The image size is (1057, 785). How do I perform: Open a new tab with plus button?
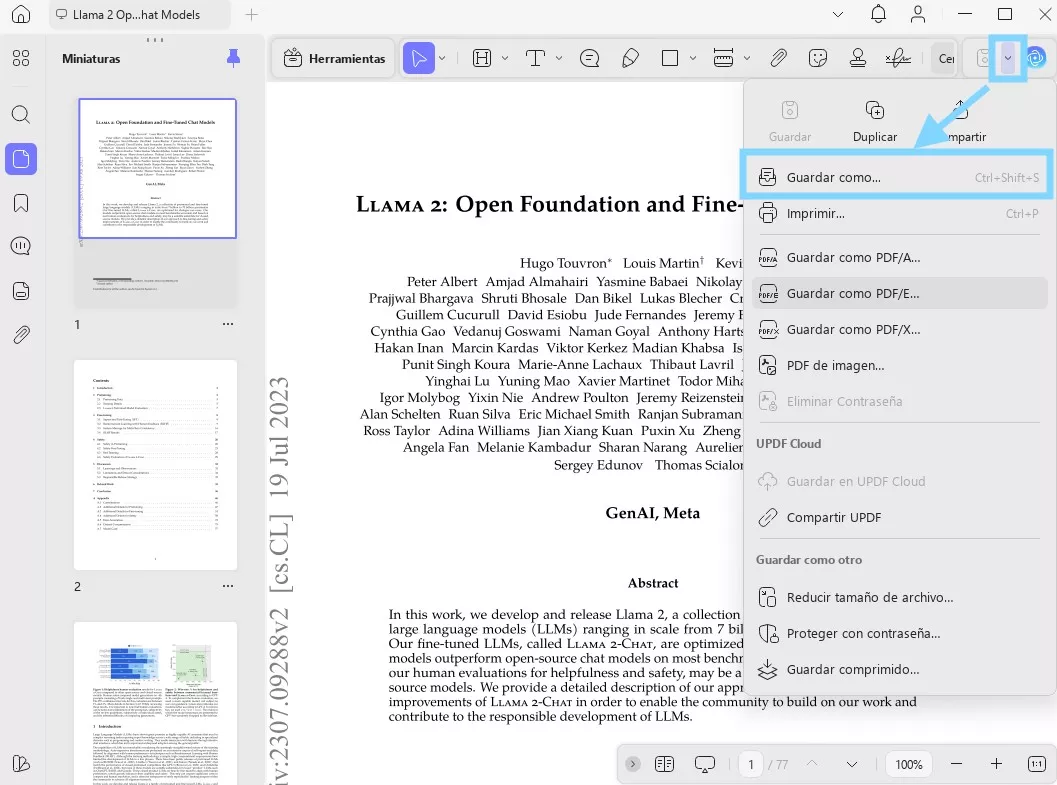coord(251,14)
